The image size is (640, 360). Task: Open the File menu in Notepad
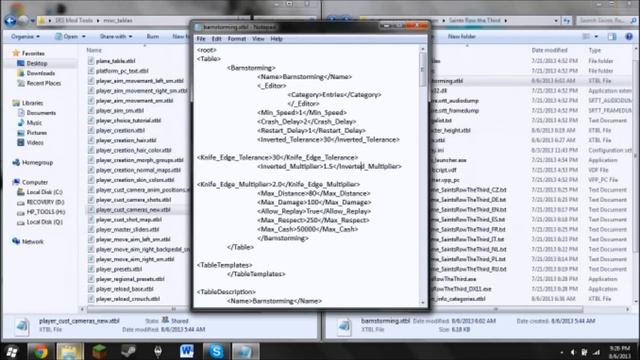coord(201,39)
